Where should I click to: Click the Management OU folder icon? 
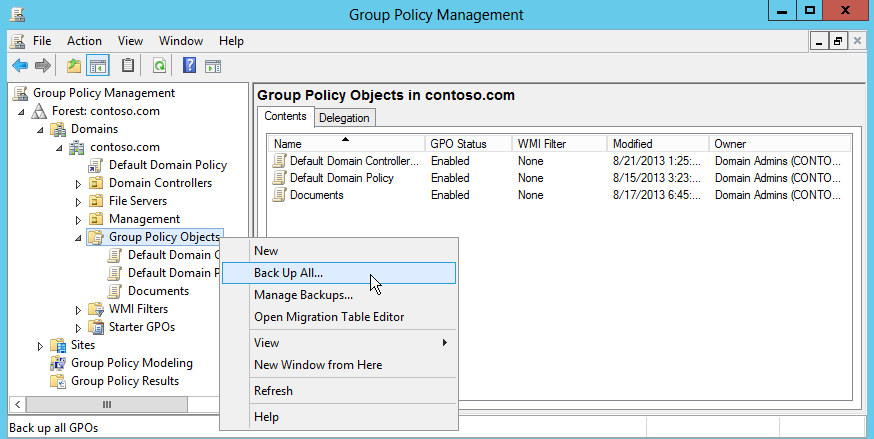click(96, 219)
